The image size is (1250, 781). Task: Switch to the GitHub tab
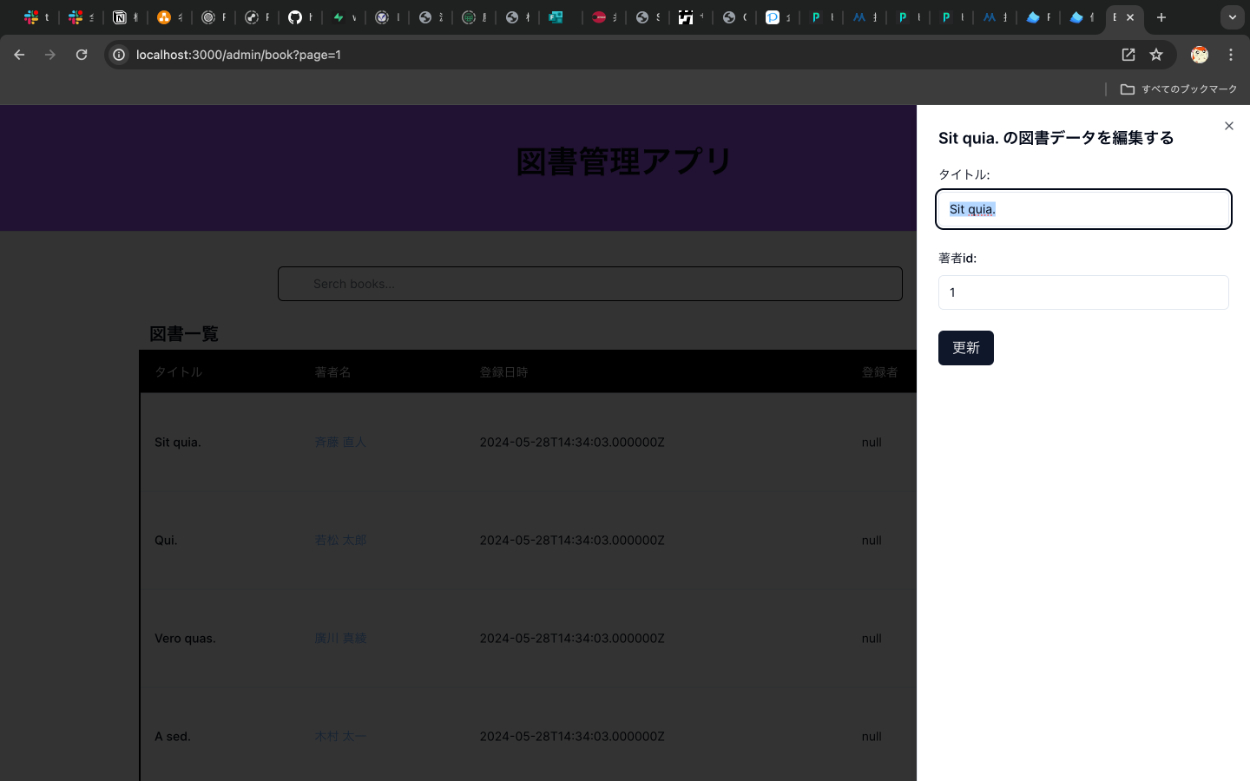pyautogui.click(x=297, y=18)
